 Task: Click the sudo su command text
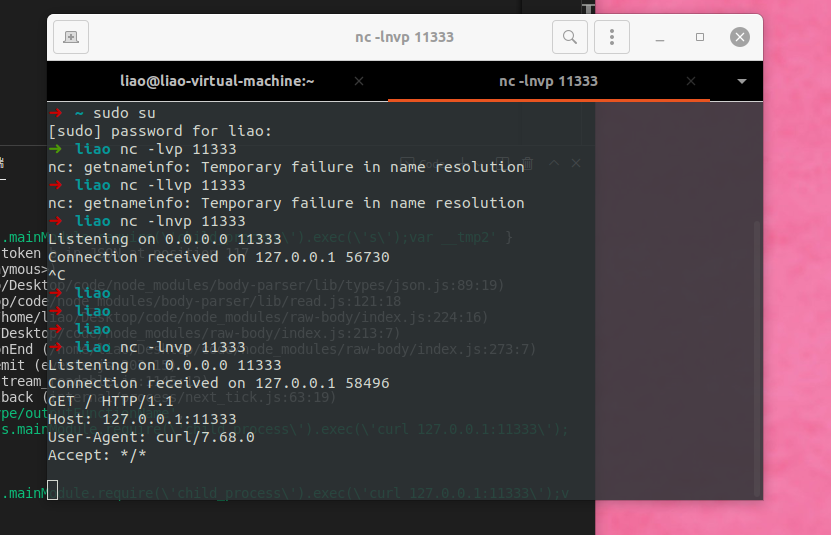coord(125,113)
